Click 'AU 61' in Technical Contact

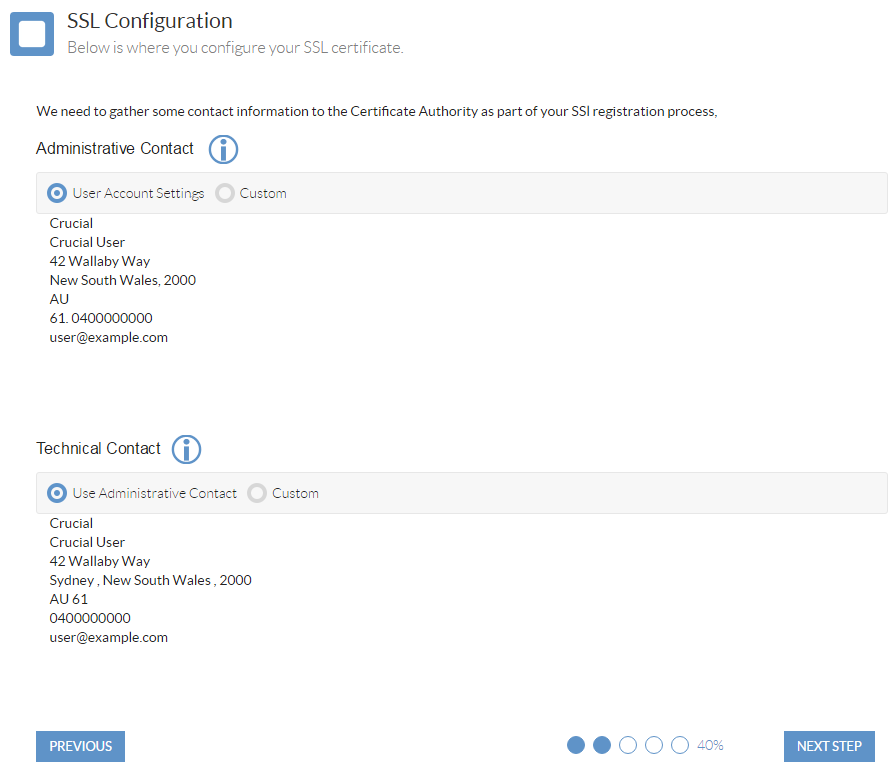(68, 599)
